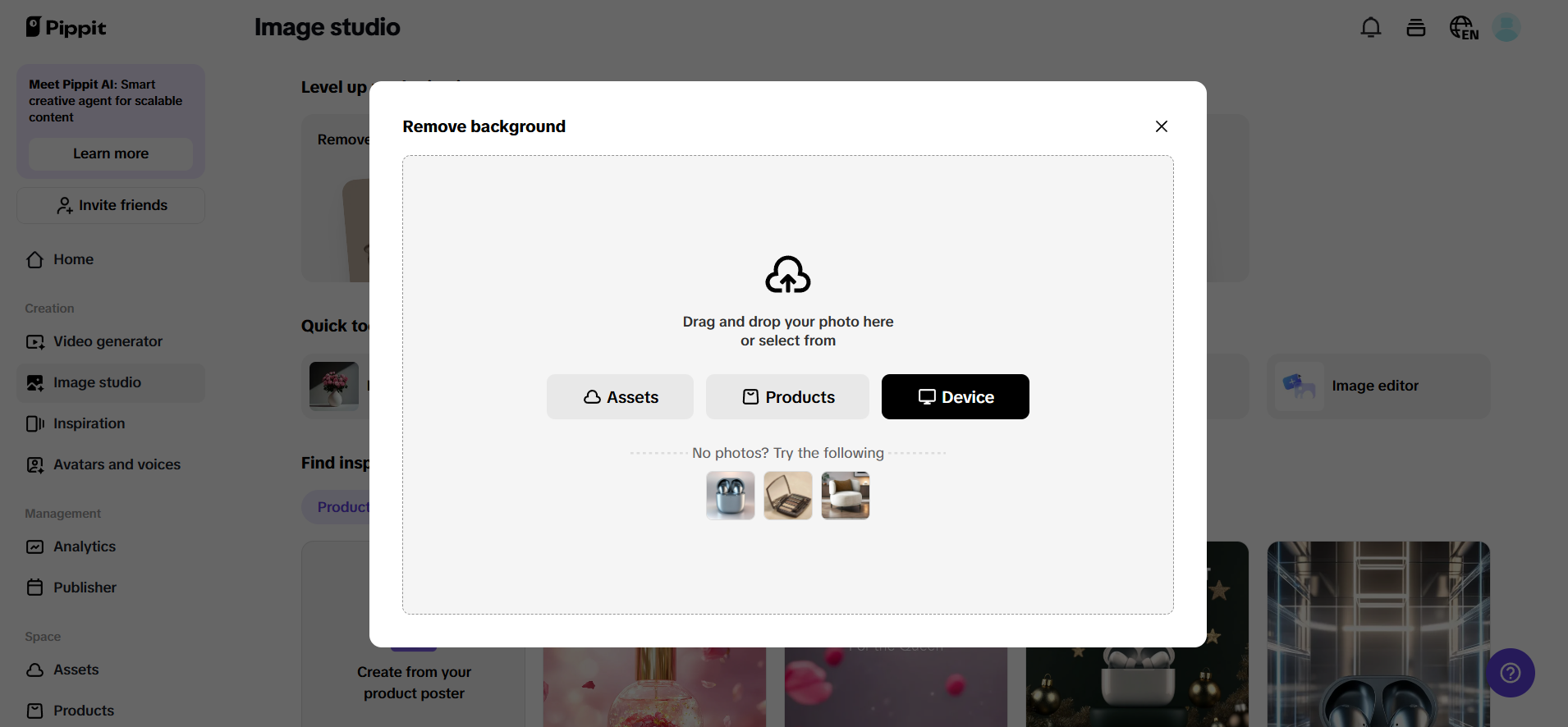Click the Video generator icon
The image size is (1568, 727).
tap(34, 341)
